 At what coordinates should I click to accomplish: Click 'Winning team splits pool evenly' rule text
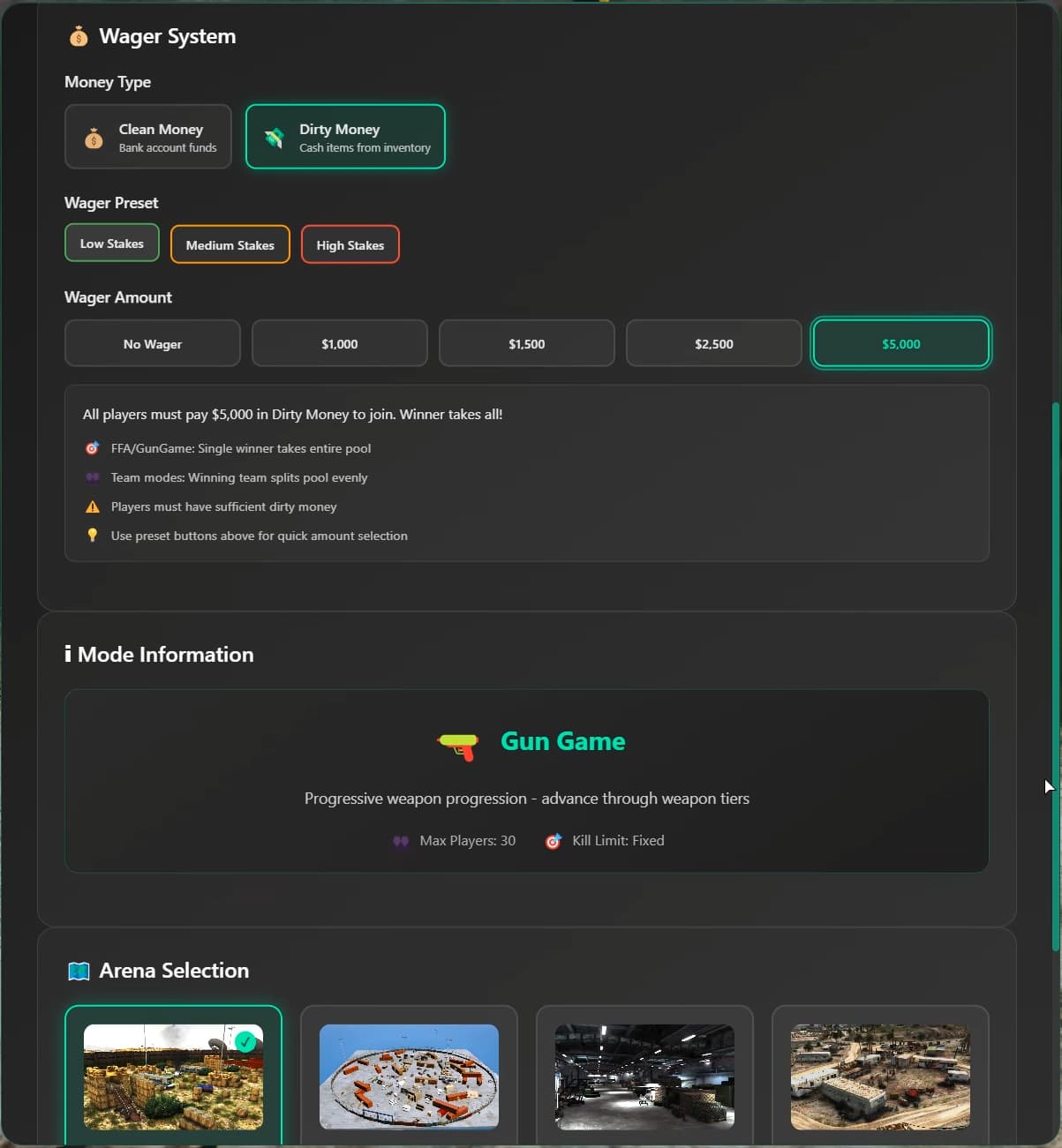click(239, 477)
